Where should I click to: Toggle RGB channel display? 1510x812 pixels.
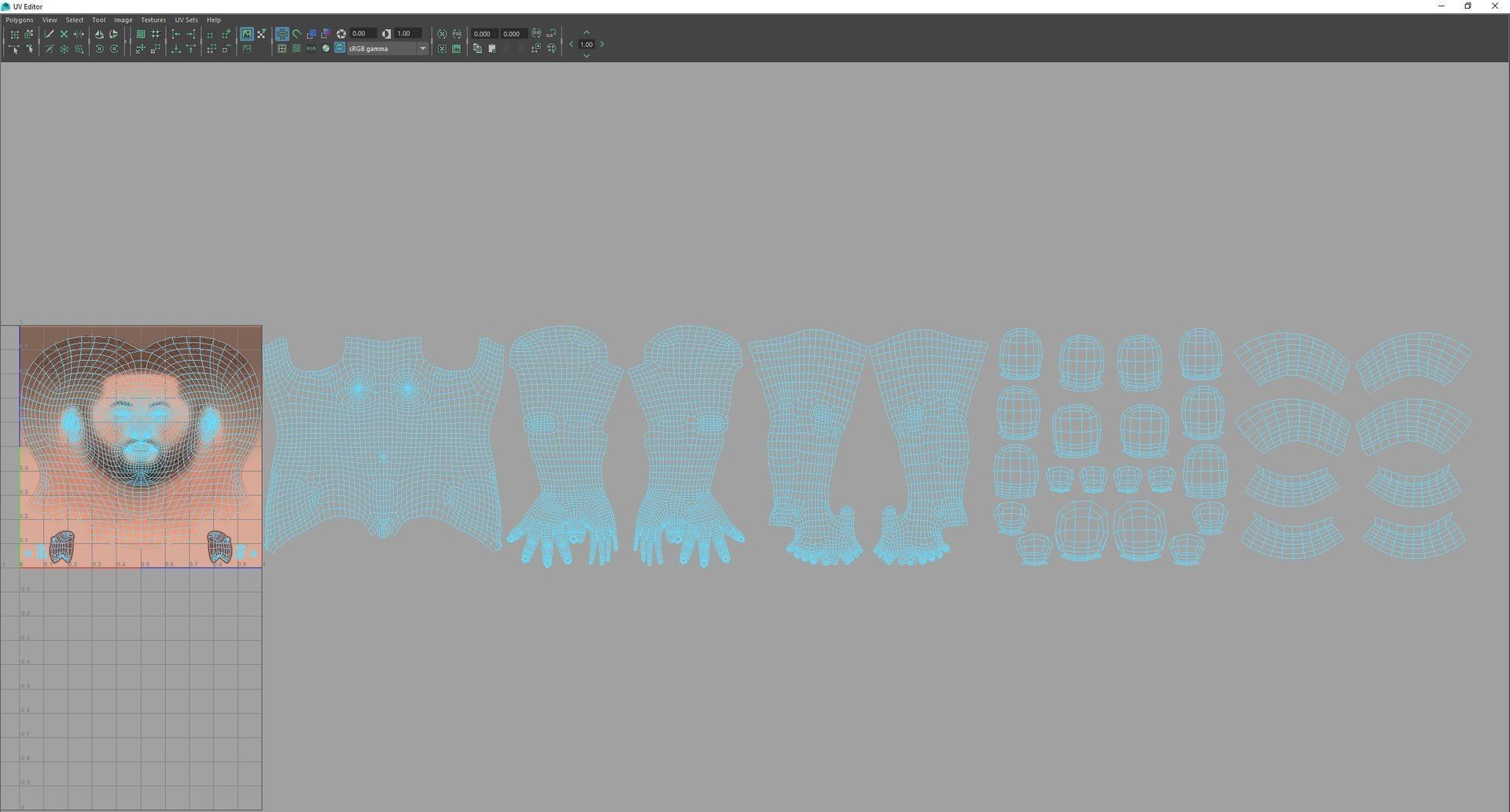311,49
